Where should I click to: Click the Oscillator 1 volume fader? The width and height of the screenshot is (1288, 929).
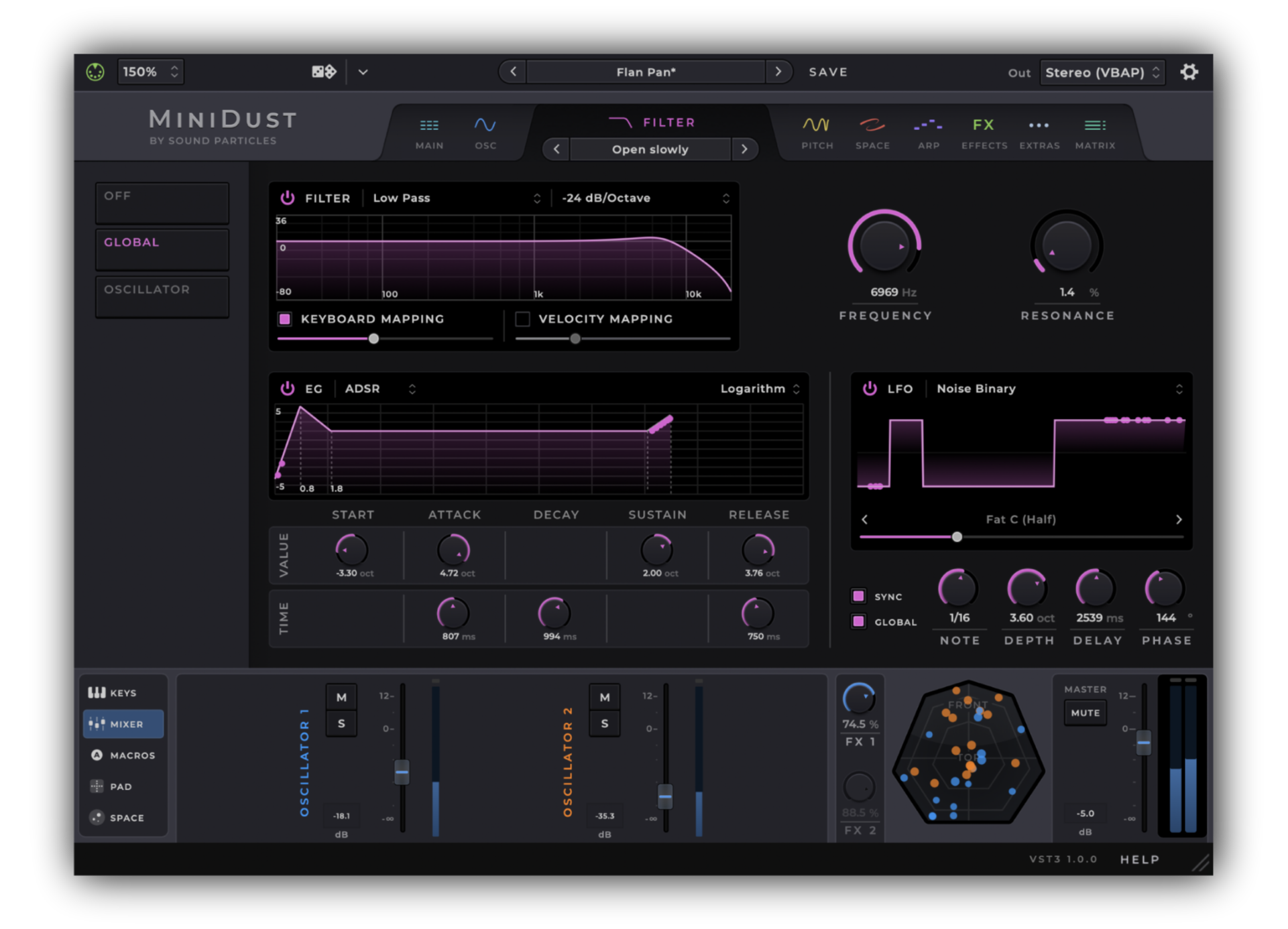tap(402, 772)
